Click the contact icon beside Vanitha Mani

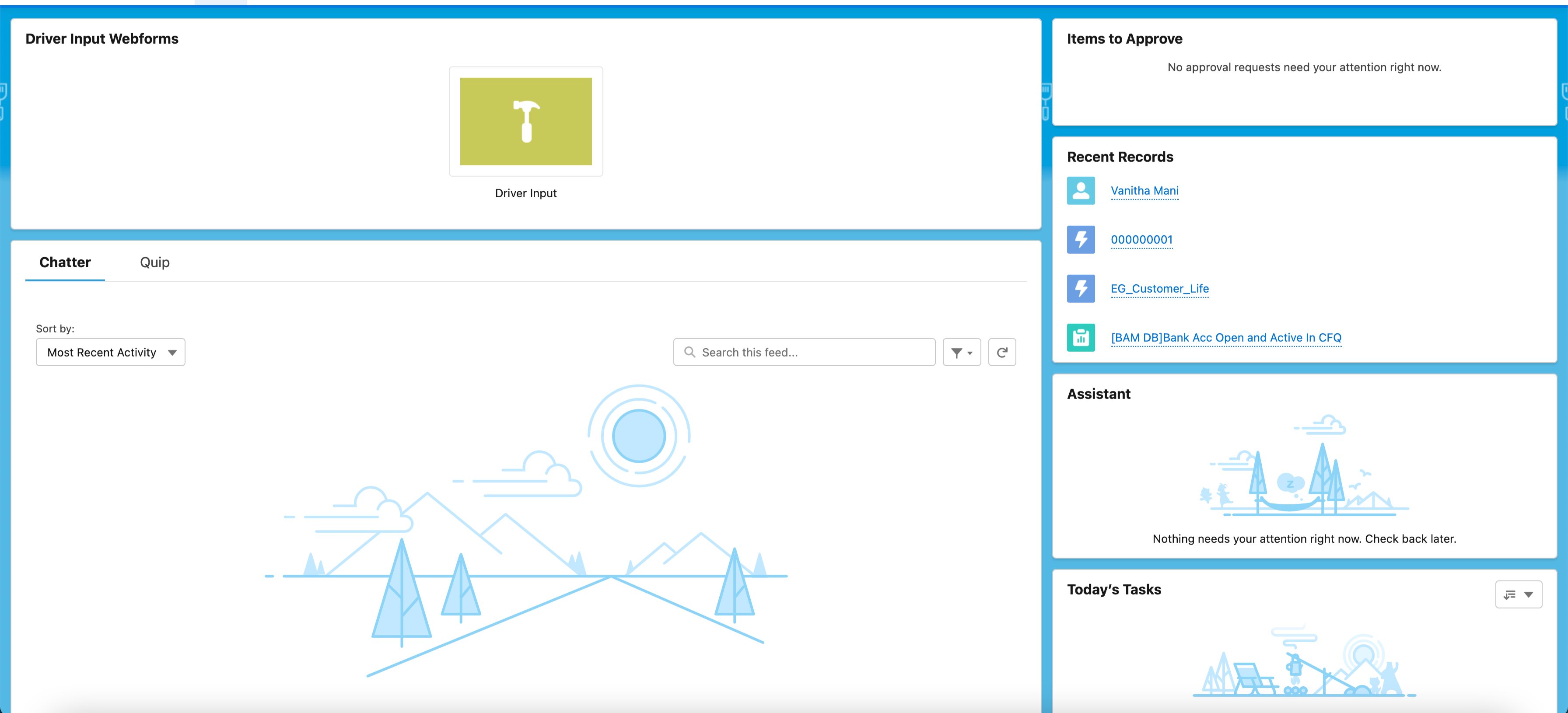click(x=1081, y=190)
